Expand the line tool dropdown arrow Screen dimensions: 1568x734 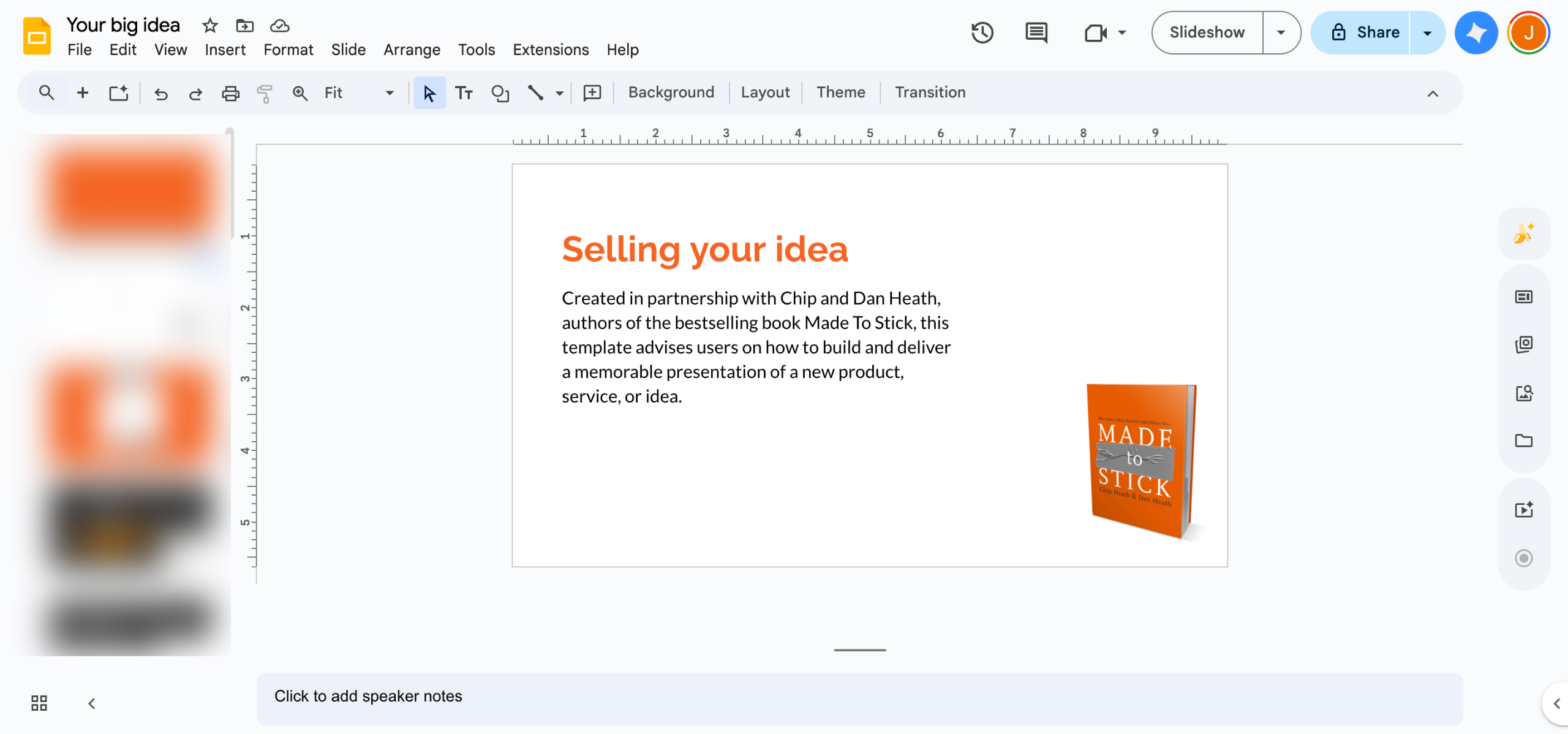click(x=559, y=94)
